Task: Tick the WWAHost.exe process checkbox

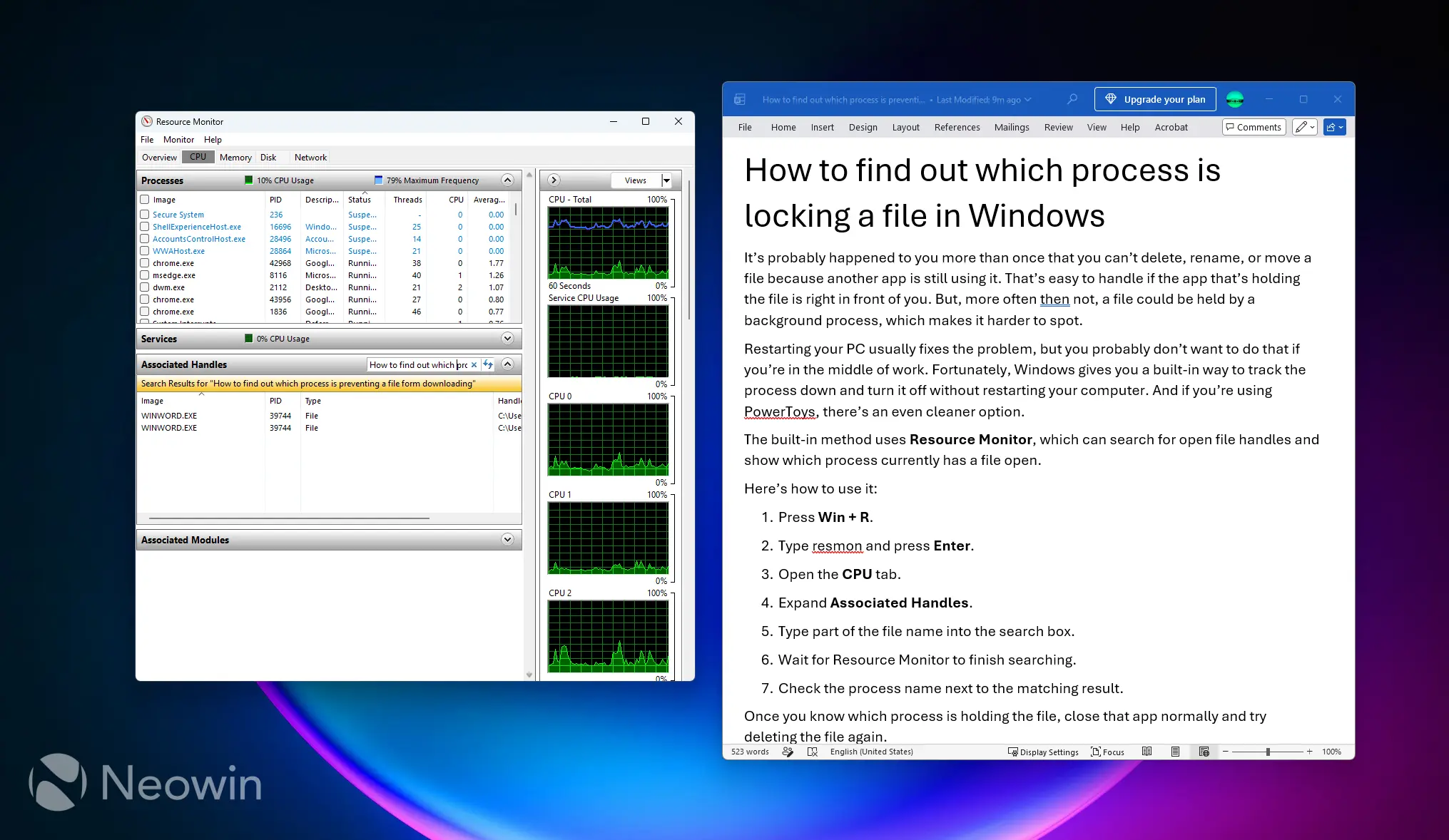Action: click(x=145, y=251)
